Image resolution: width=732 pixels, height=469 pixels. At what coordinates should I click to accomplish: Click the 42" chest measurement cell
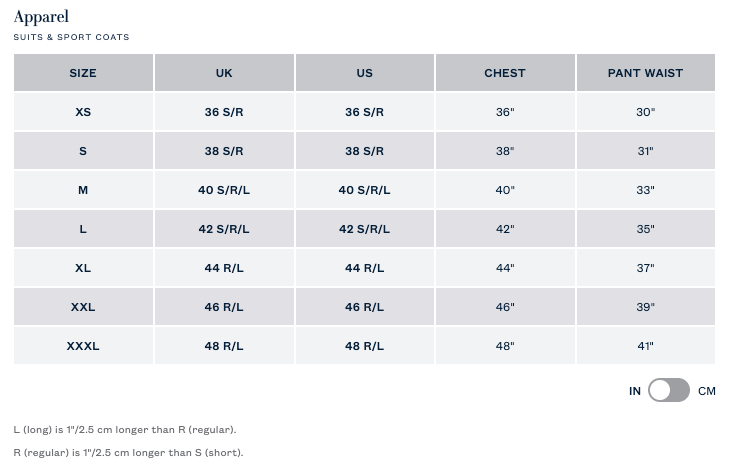505,229
